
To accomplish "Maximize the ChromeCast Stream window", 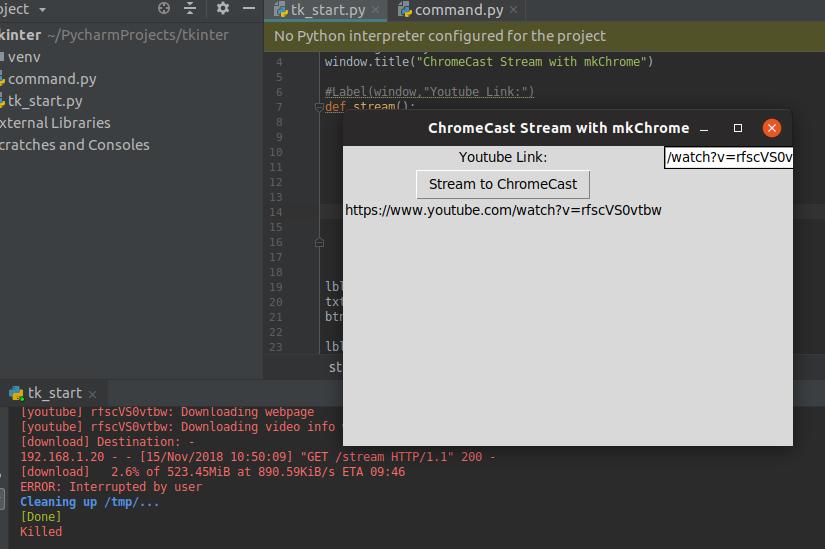I will tap(738, 128).
